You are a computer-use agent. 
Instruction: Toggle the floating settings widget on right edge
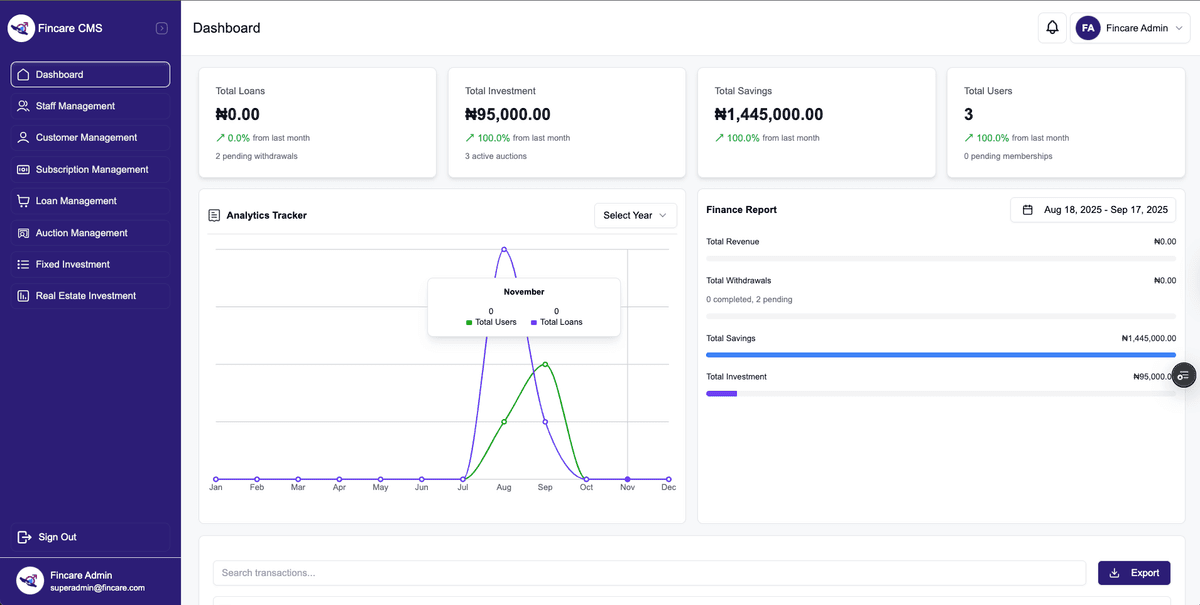click(x=1184, y=375)
